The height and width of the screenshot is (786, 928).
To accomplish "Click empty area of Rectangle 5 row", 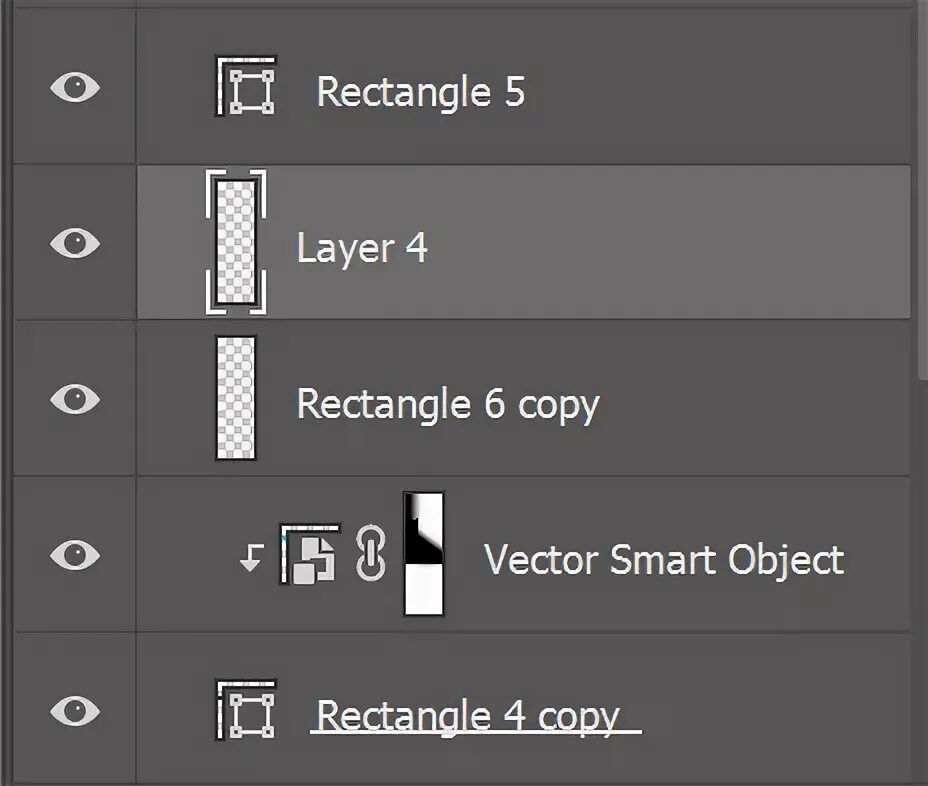I will click(710, 87).
